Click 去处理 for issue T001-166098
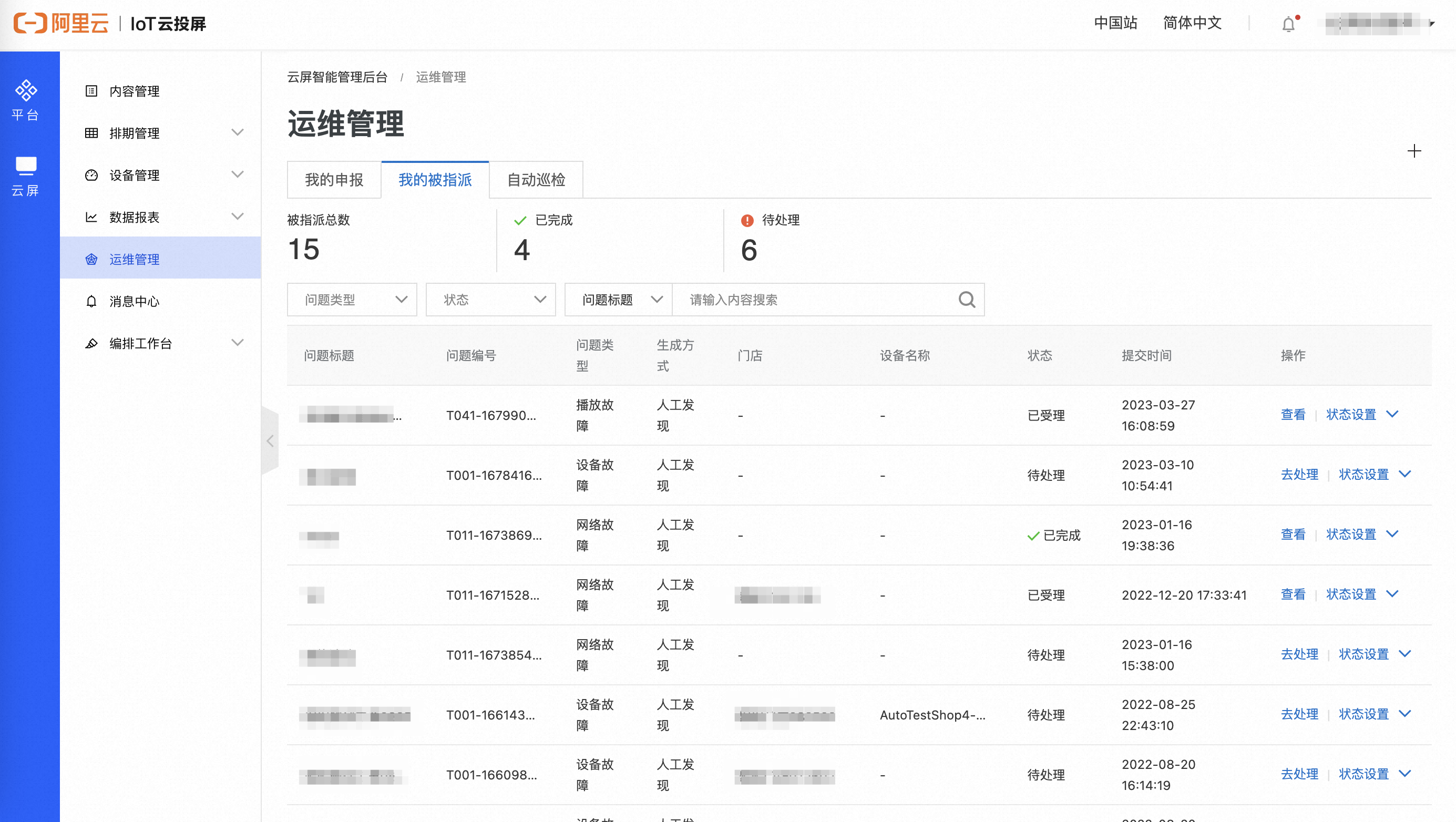Image resolution: width=1456 pixels, height=822 pixels. 1299,774
